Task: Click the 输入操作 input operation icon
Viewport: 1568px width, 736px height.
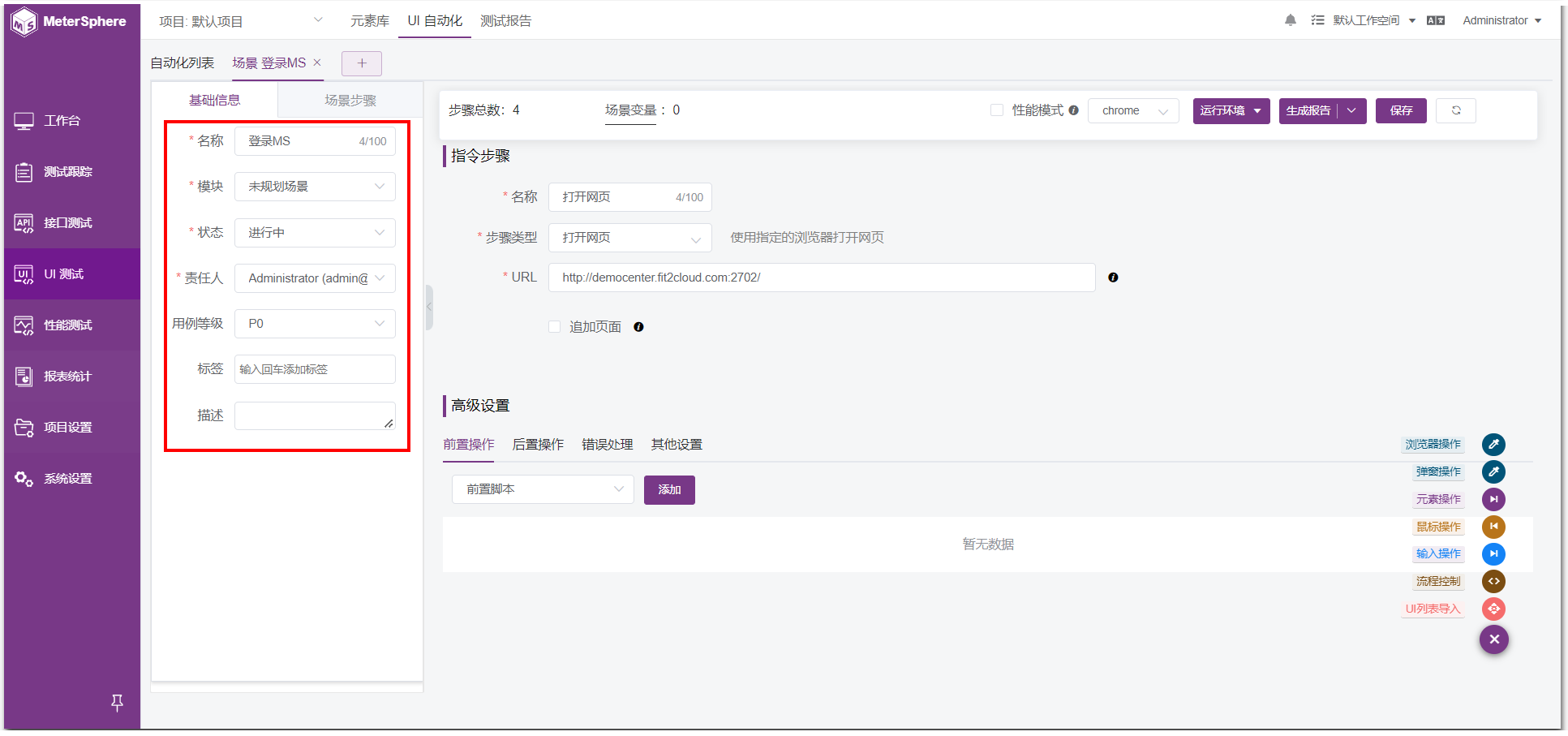Action: (x=1493, y=554)
